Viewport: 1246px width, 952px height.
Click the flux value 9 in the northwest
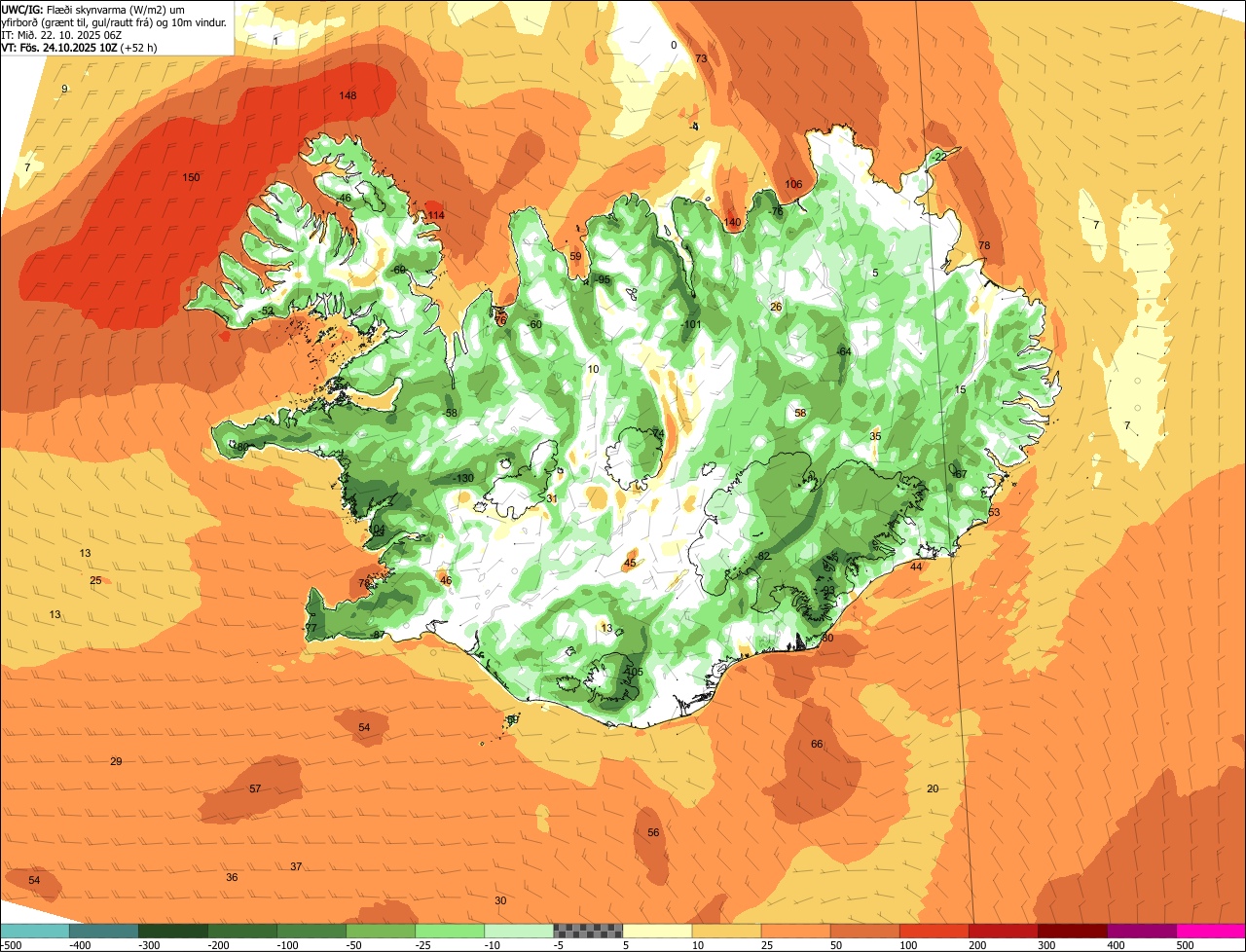[64, 89]
